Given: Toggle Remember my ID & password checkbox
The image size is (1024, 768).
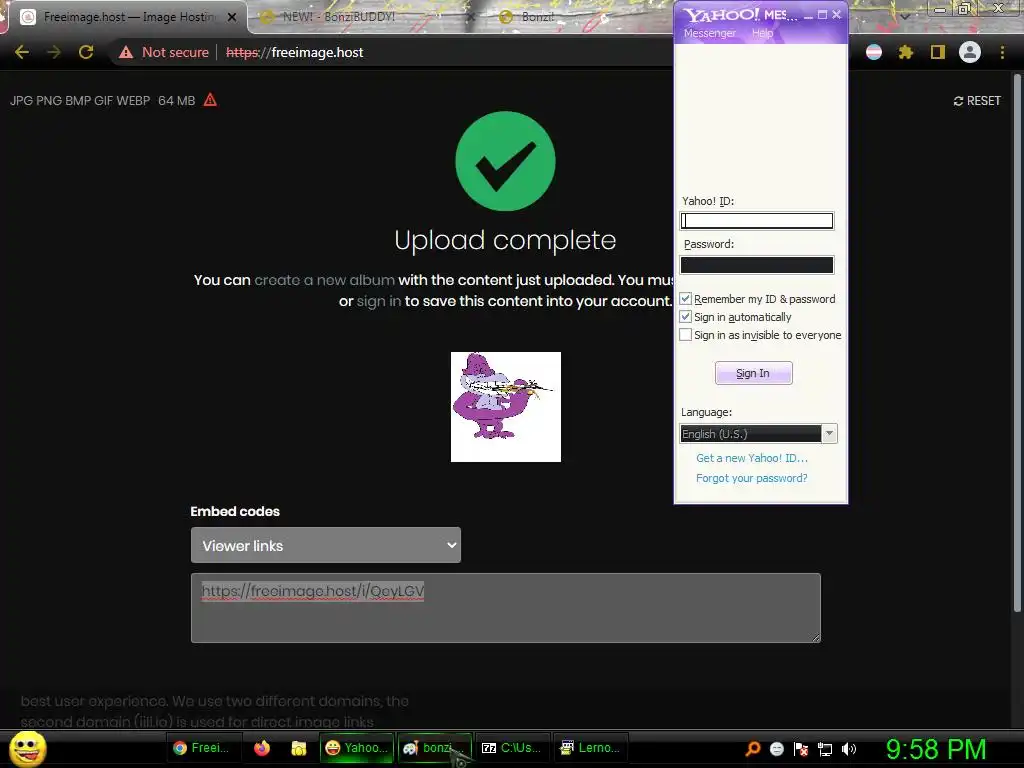Looking at the screenshot, I should pyautogui.click(x=685, y=298).
